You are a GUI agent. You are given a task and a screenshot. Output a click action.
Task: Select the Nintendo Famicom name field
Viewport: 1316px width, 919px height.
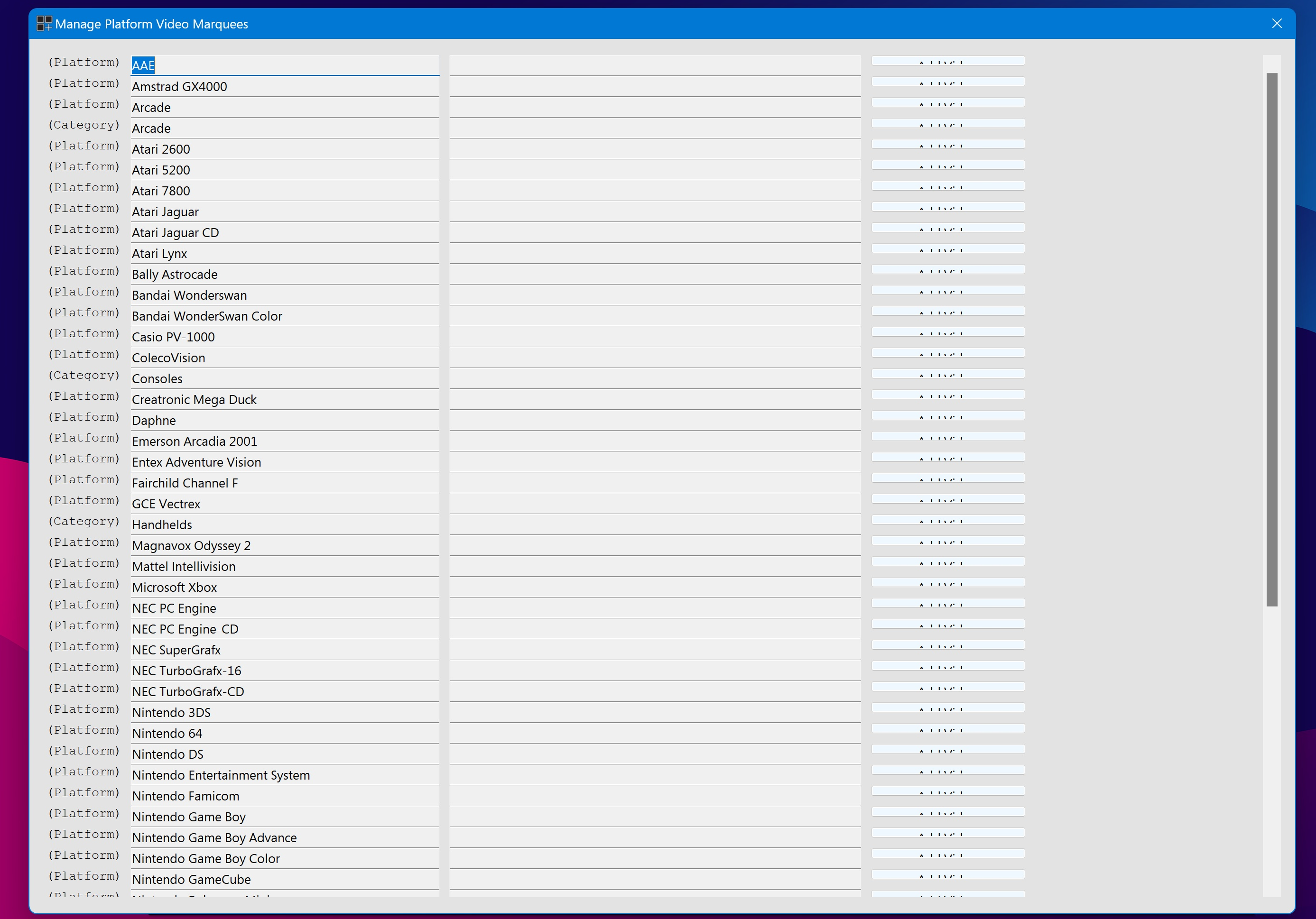point(285,796)
